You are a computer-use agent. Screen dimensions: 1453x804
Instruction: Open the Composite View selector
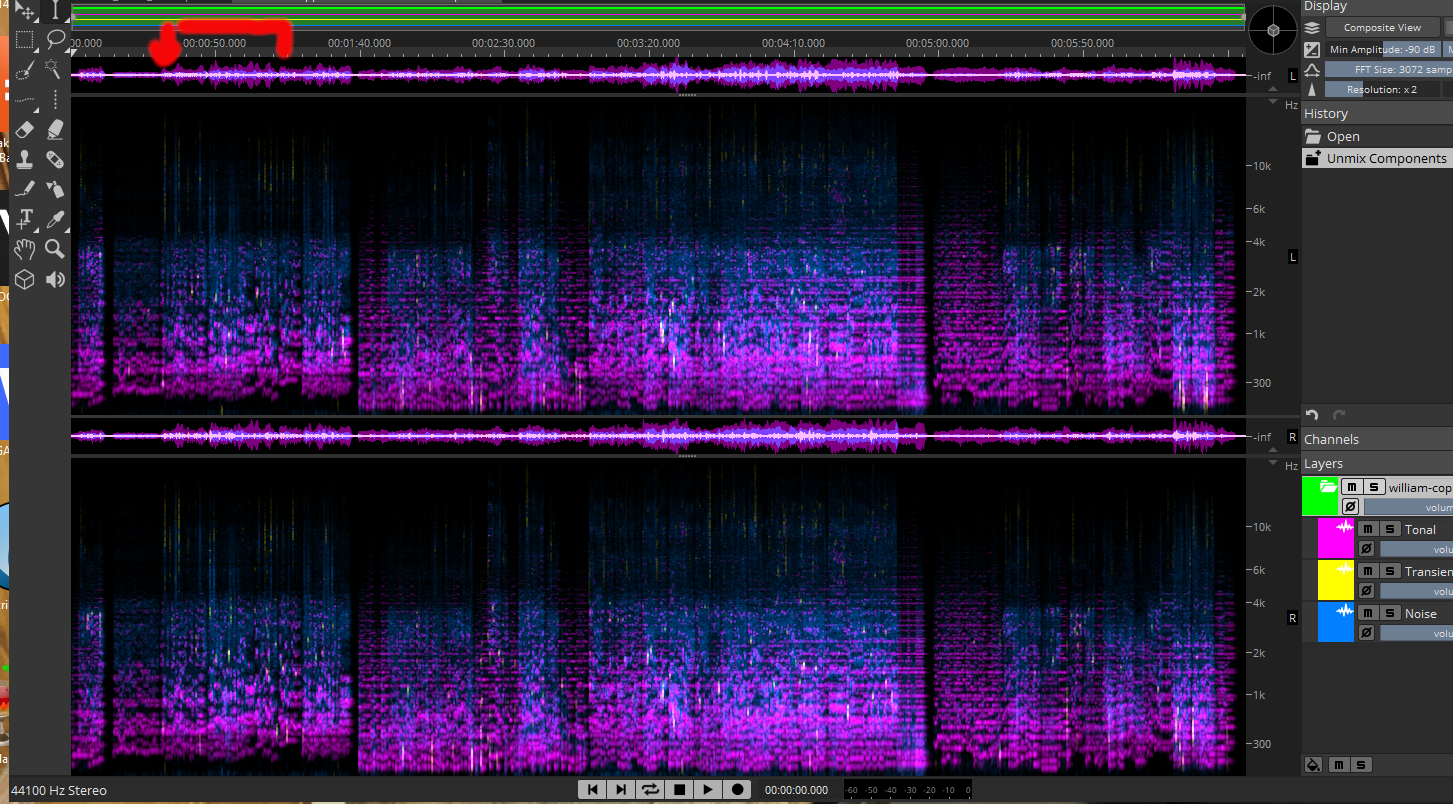(1383, 27)
